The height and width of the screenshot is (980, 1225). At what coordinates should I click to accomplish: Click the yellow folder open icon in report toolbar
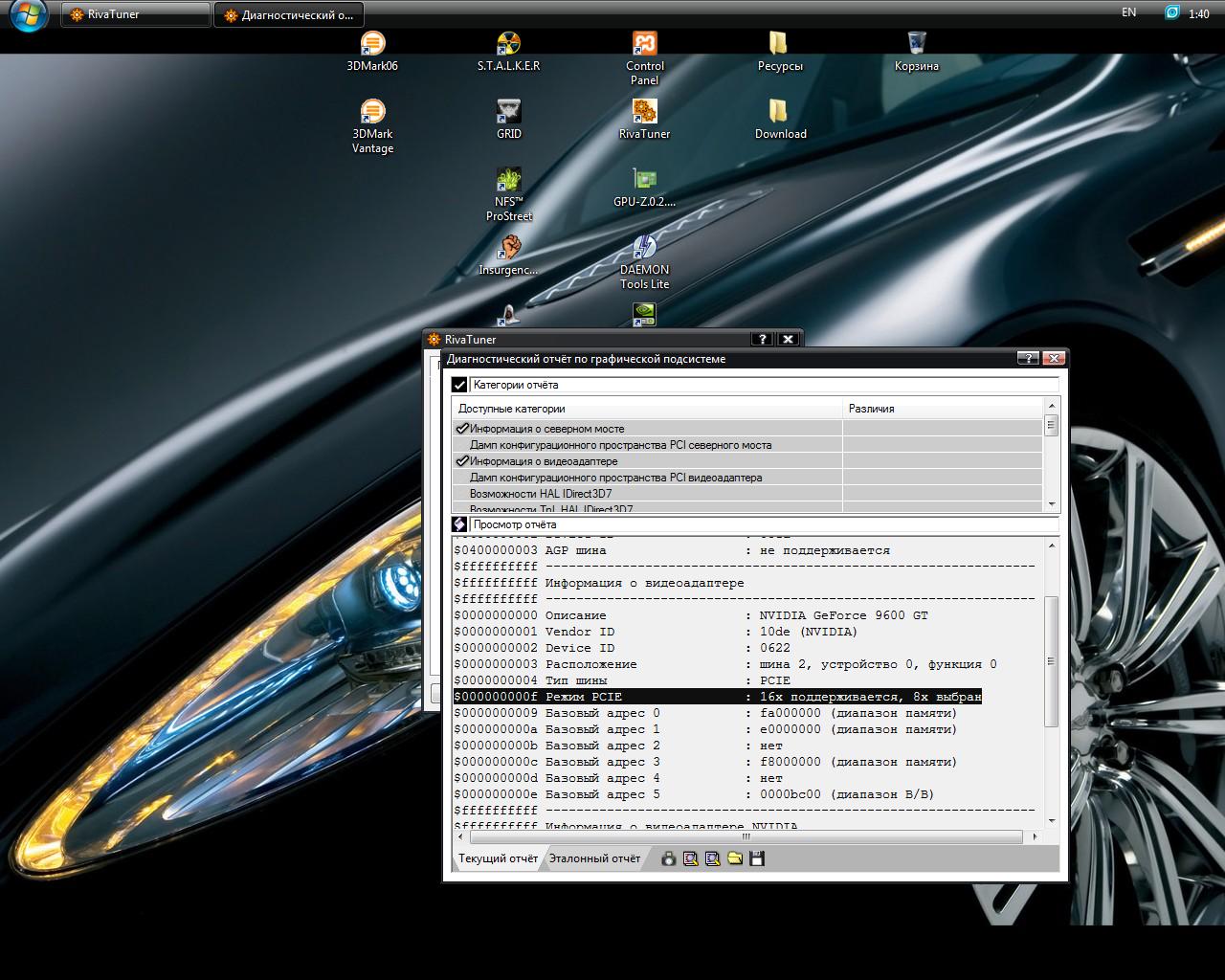click(x=734, y=858)
